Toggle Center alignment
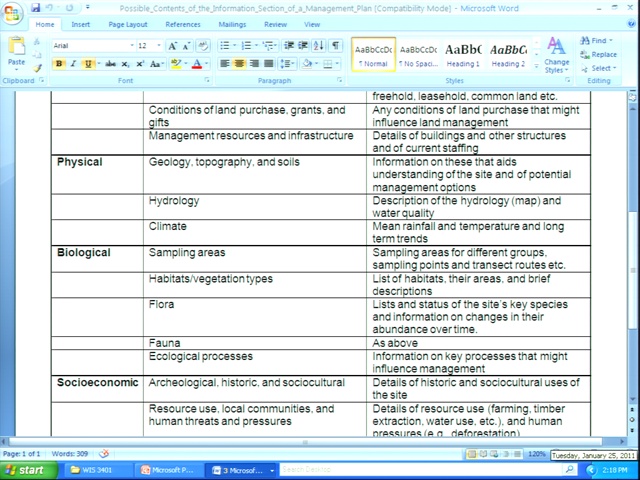Screen dimensions: 640x480 (x=239, y=64)
